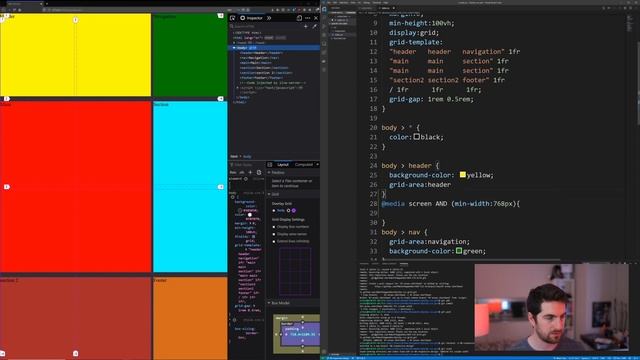Open VS Code Search activity bar icon
640x360 pixels.
coord(324,18)
